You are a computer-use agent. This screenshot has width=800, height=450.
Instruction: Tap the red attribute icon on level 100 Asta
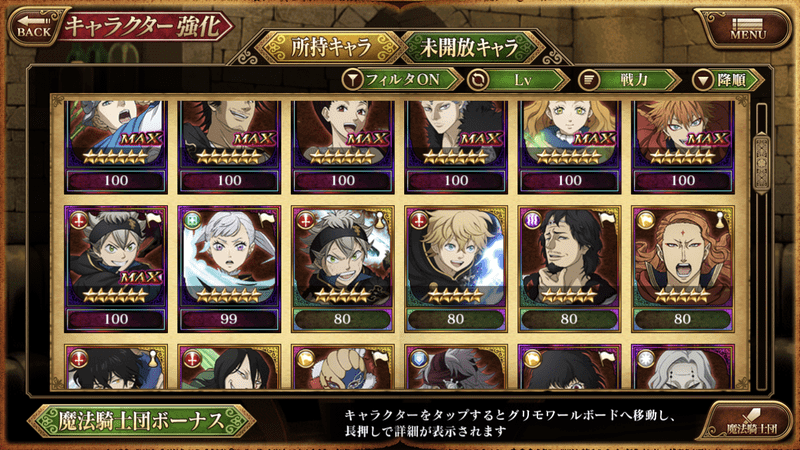pos(78,221)
